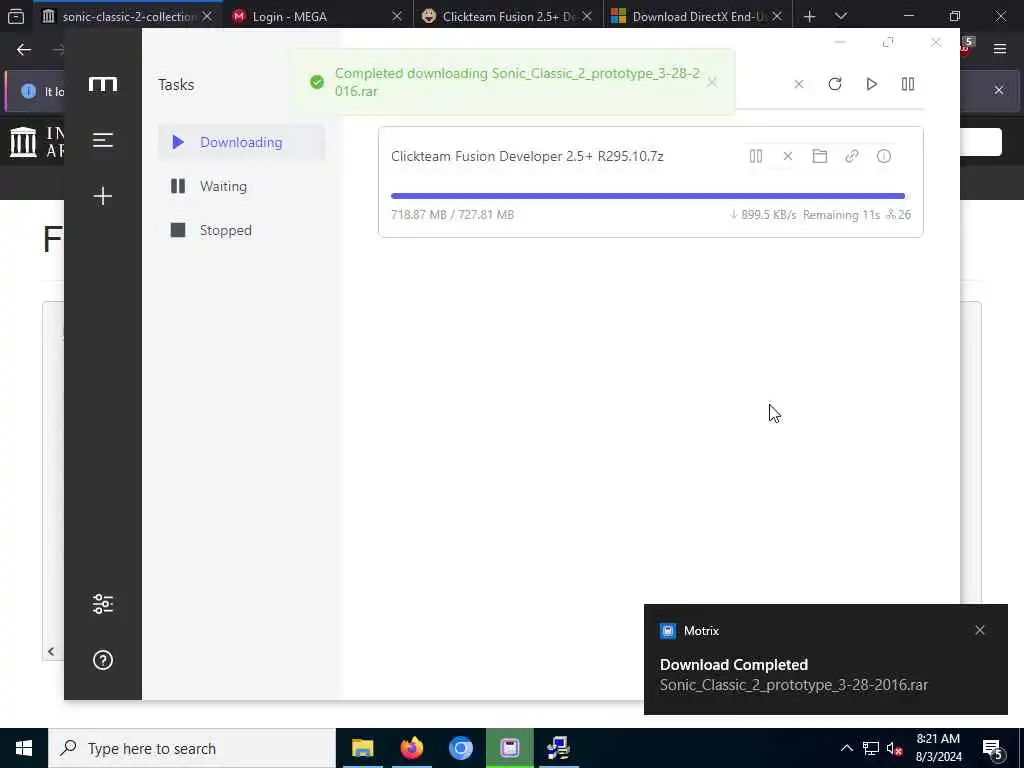Close the Login - MEGA browser tab
This screenshot has width=1024, height=768.
click(396, 16)
